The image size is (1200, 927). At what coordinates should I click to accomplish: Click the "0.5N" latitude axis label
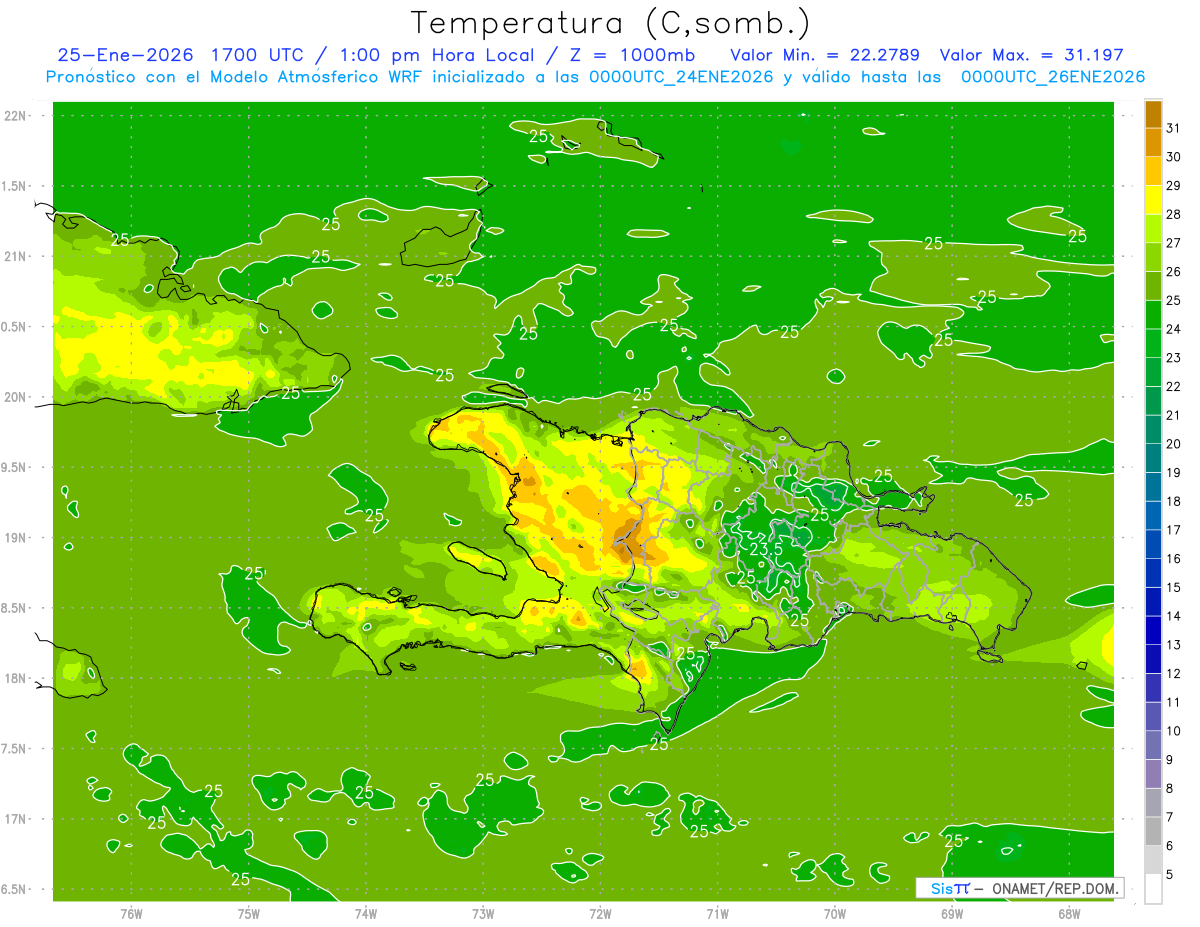coord(15,327)
